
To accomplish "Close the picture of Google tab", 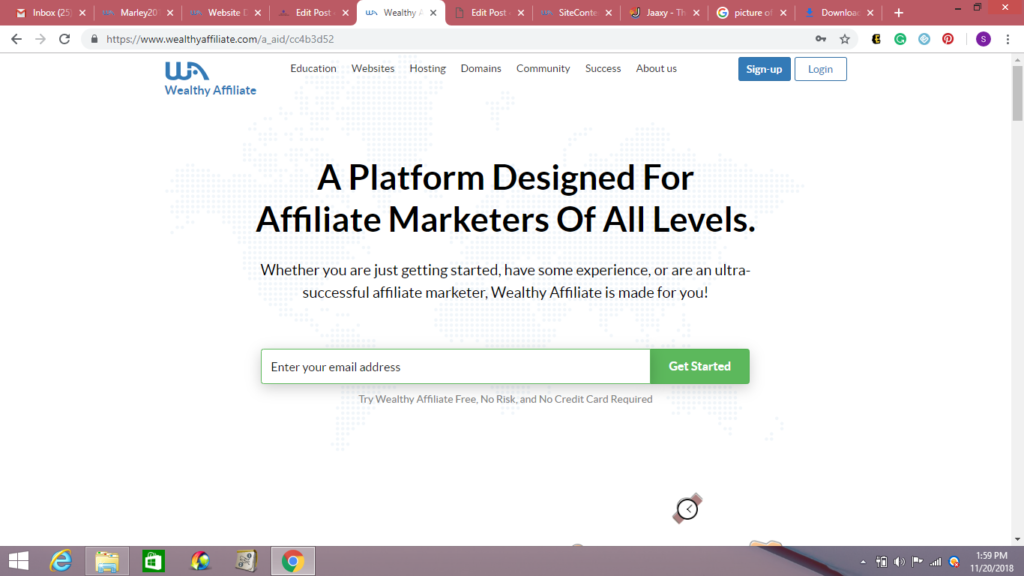I will tap(783, 12).
